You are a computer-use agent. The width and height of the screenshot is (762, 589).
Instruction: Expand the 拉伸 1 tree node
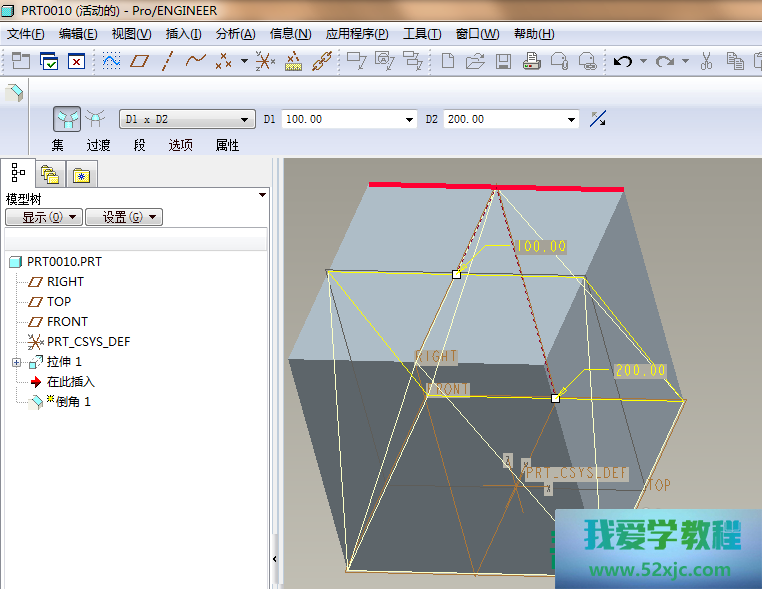(x=16, y=362)
